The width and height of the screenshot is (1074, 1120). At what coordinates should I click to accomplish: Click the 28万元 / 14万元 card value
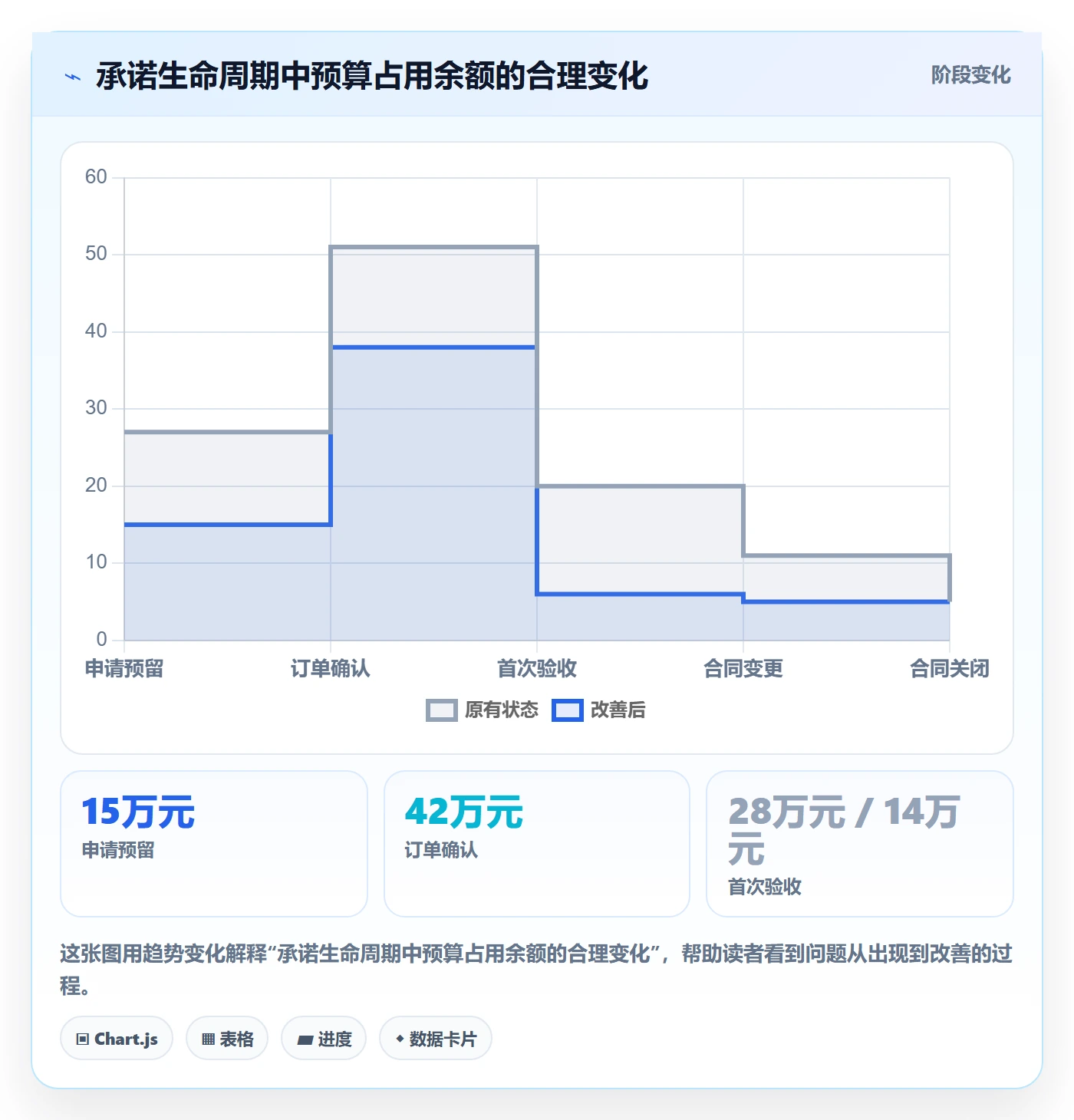(844, 831)
